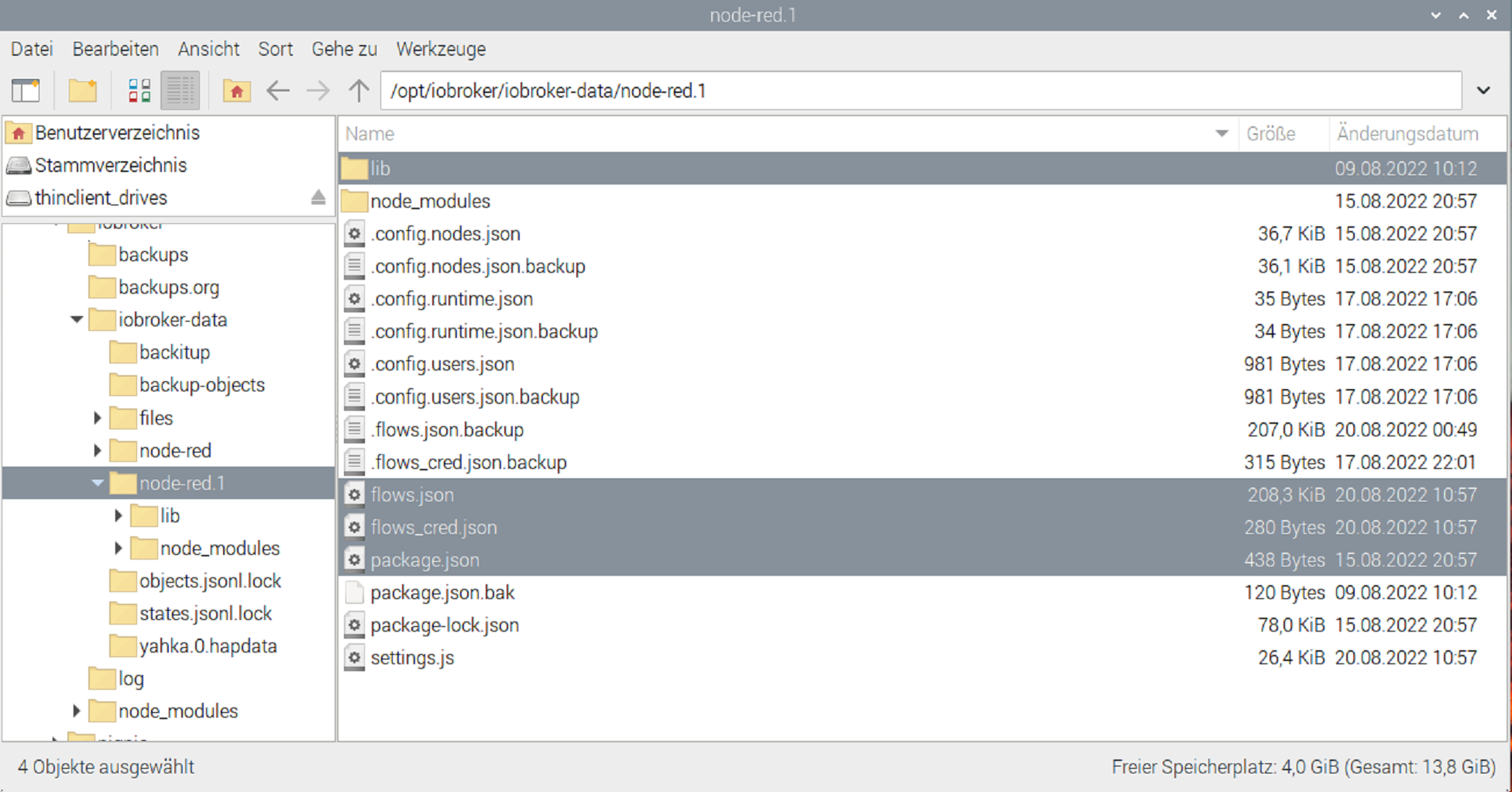The image size is (1512, 792).
Task: Toggle the side pane toolbar icon
Action: pyautogui.click(x=26, y=91)
